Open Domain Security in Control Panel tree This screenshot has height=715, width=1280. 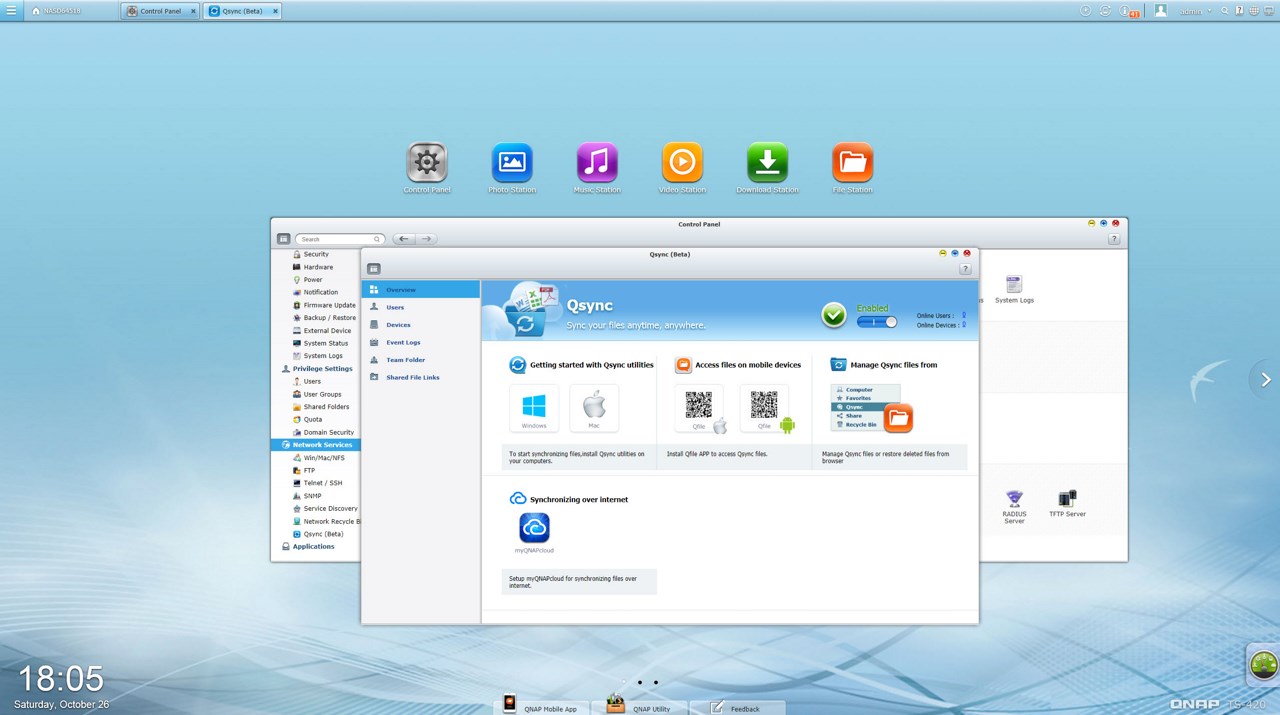tap(328, 433)
